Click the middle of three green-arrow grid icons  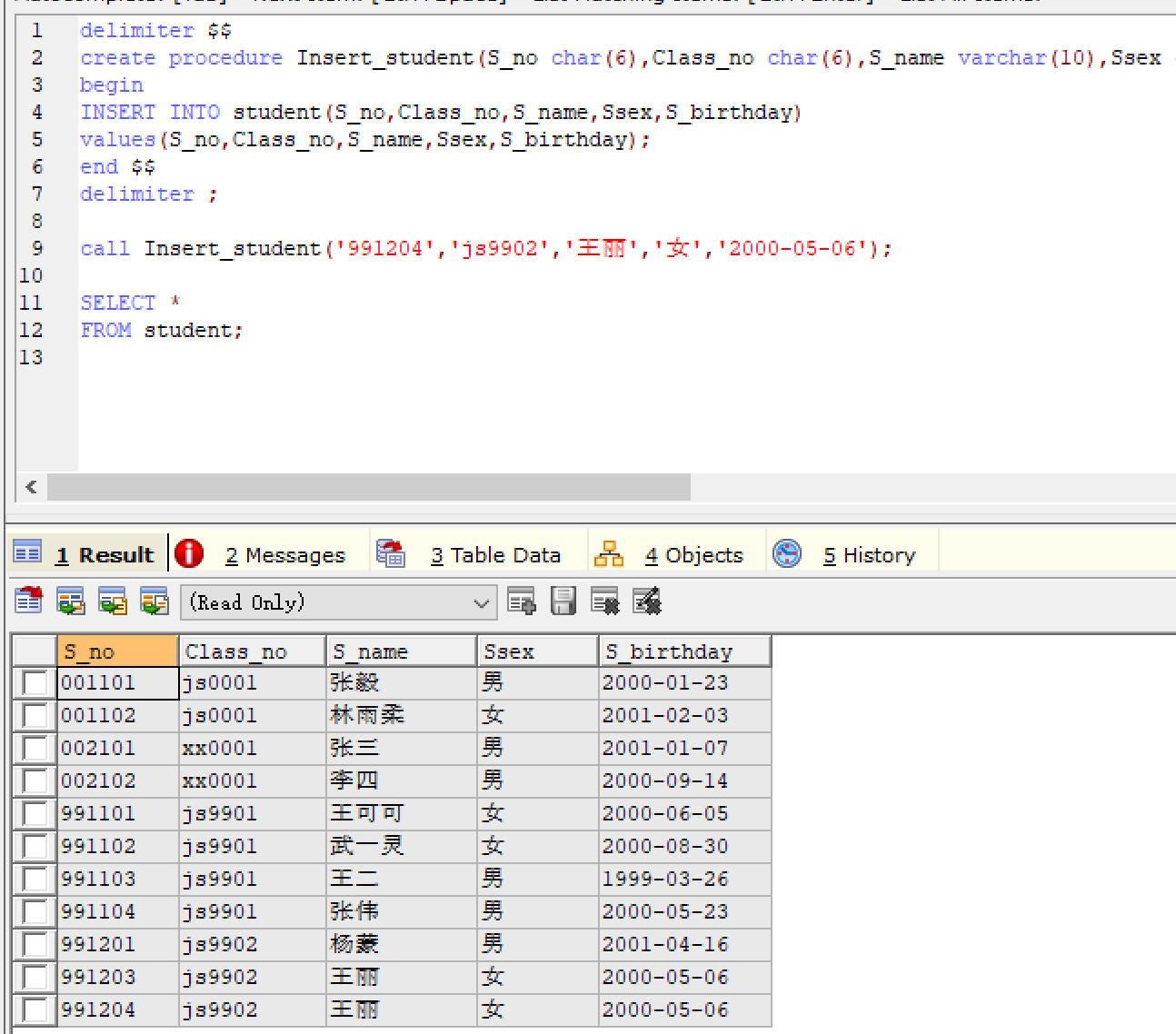113,601
